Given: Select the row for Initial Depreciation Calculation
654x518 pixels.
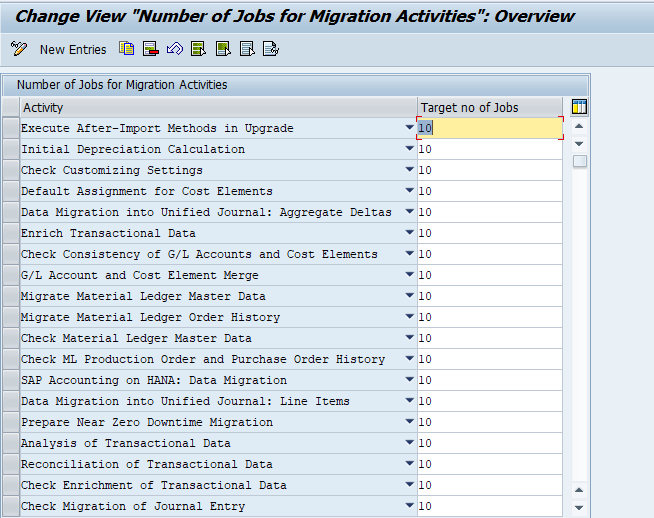Looking at the screenshot, I should (10, 149).
